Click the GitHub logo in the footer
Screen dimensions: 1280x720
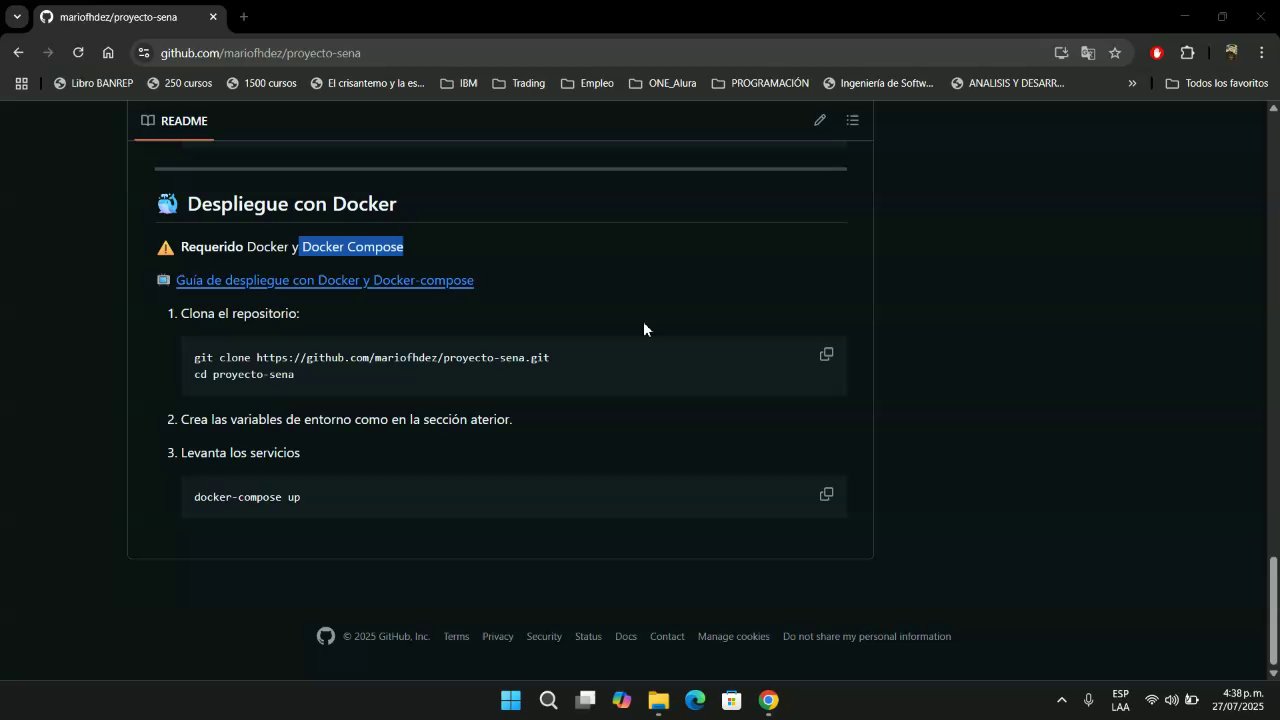tap(326, 636)
